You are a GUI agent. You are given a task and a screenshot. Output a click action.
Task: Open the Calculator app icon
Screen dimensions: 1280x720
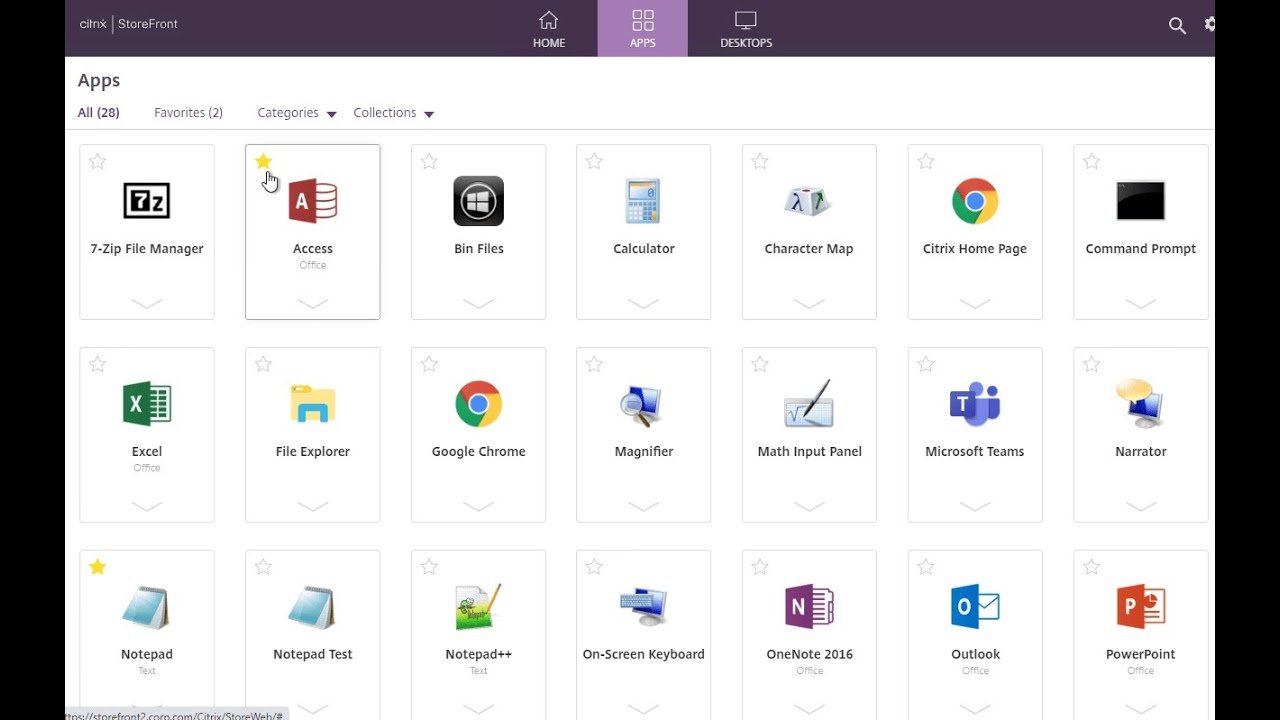click(643, 201)
